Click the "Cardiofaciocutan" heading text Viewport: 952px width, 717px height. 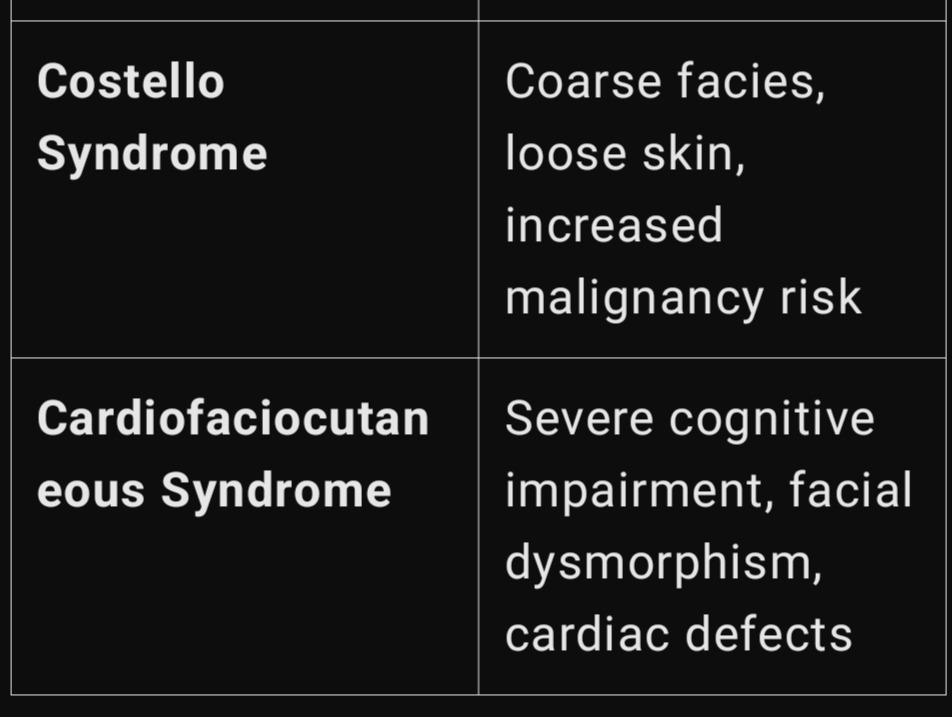[x=233, y=419]
